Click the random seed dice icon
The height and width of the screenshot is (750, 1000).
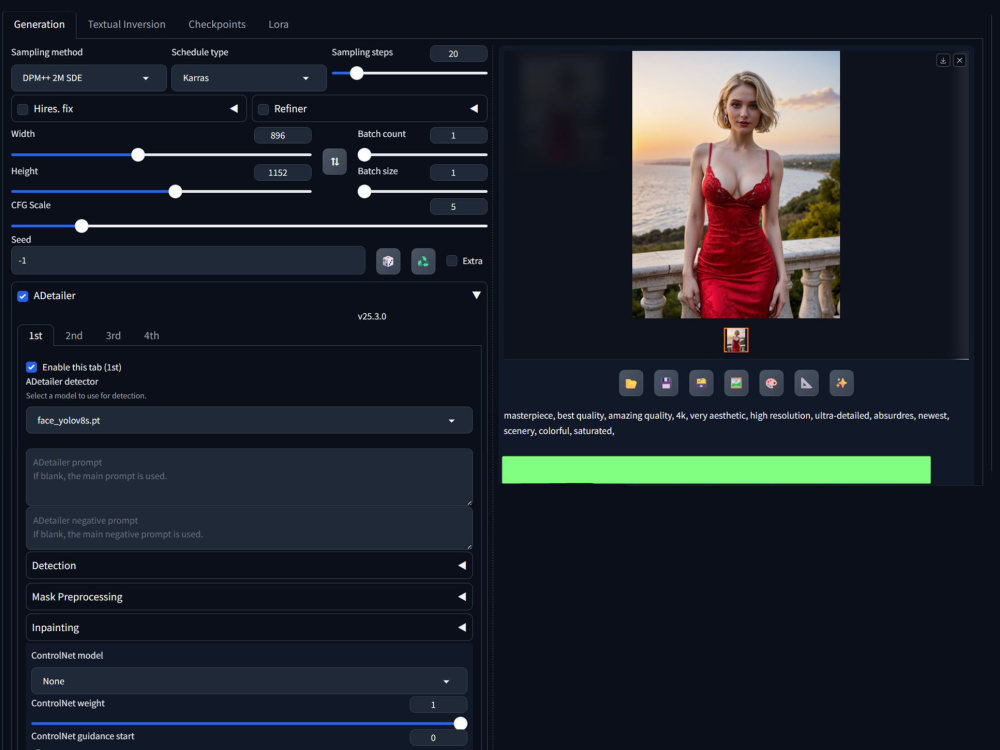click(x=388, y=261)
